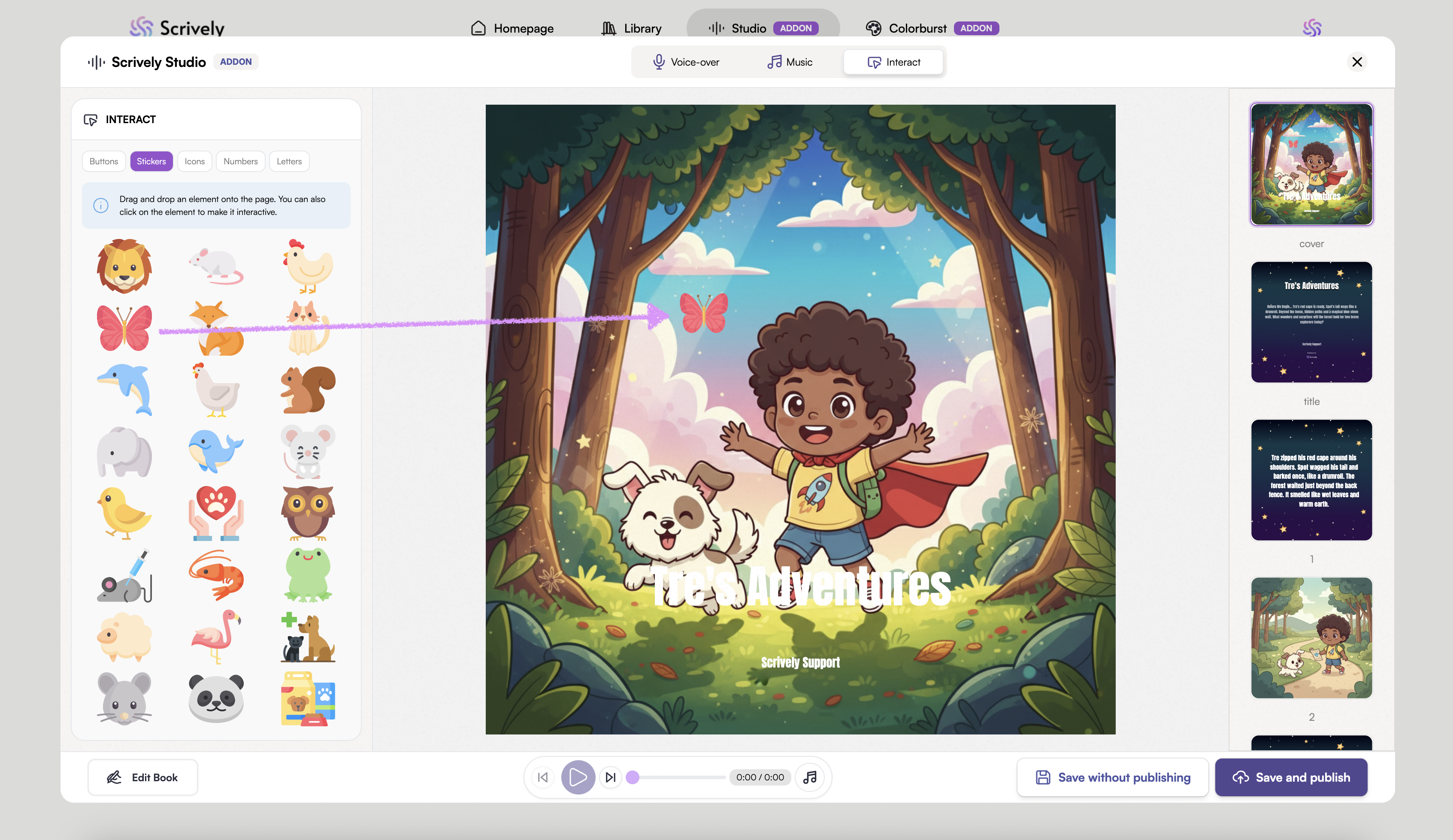Click the Edit Book button

pyautogui.click(x=142, y=777)
